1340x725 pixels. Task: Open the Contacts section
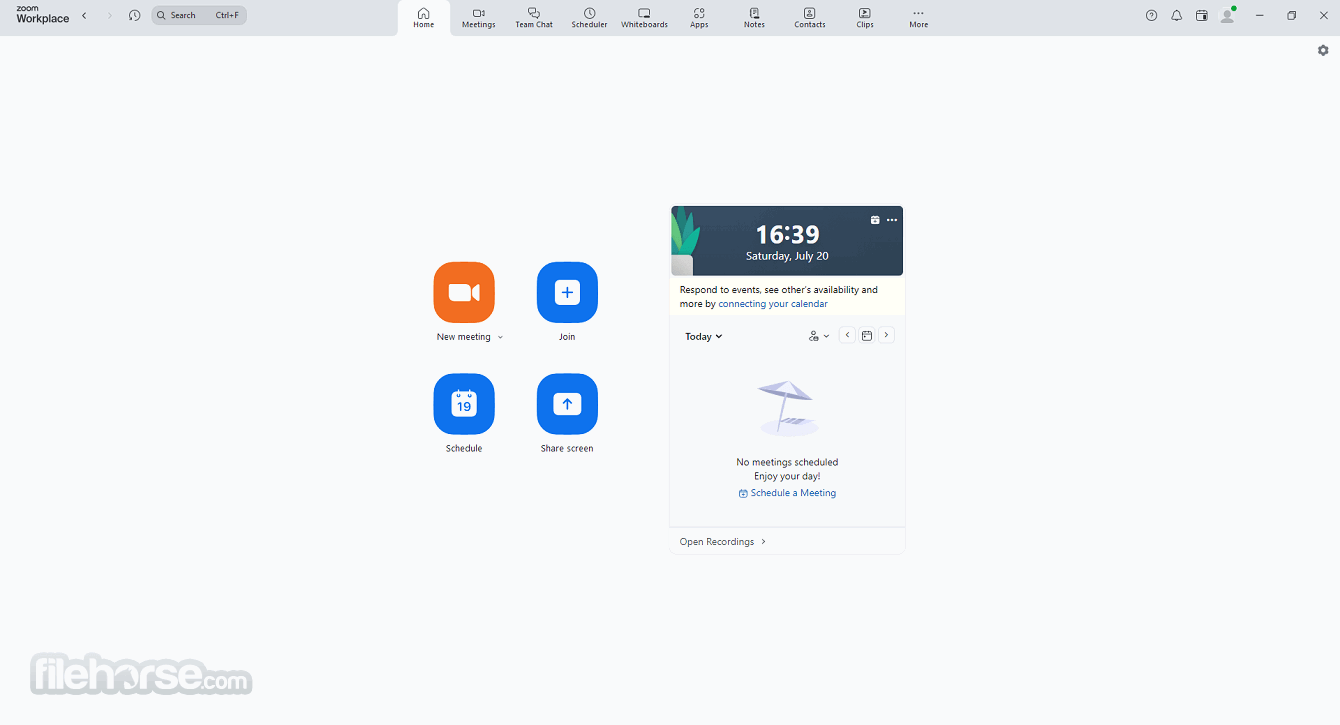pos(809,17)
